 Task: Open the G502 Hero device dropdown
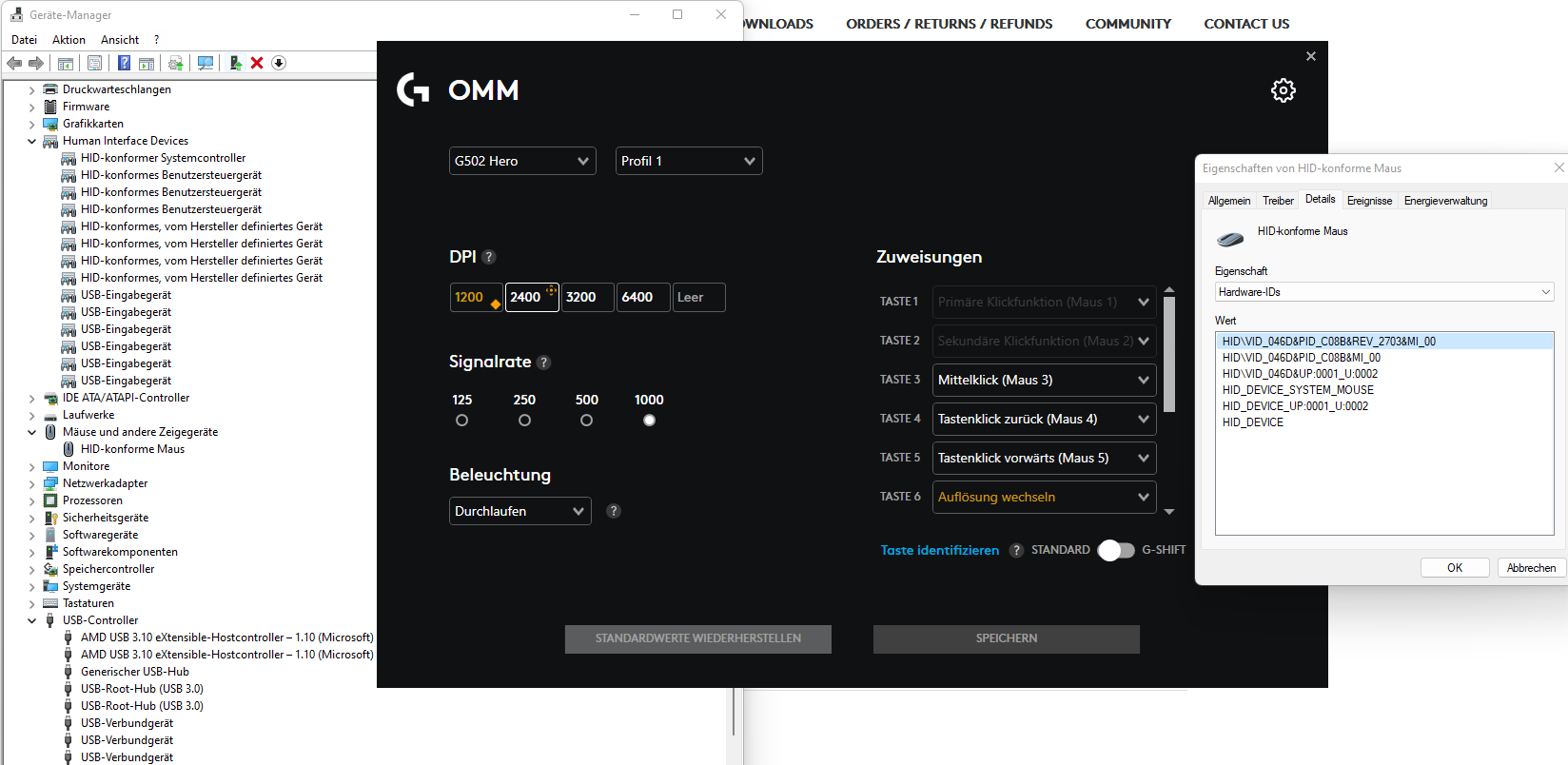(522, 161)
